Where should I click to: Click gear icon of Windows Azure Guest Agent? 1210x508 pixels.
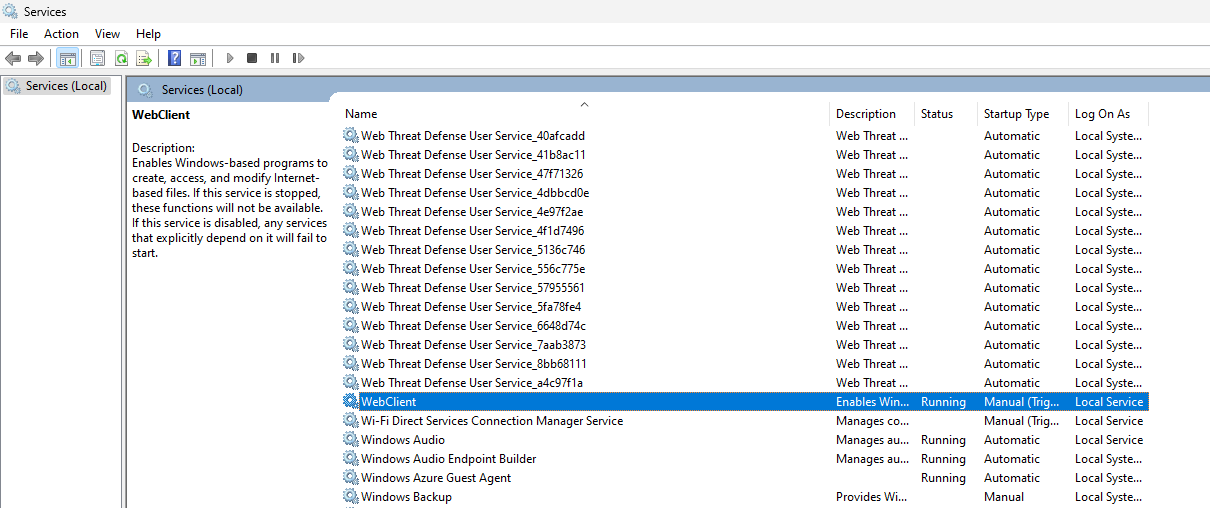tap(350, 478)
